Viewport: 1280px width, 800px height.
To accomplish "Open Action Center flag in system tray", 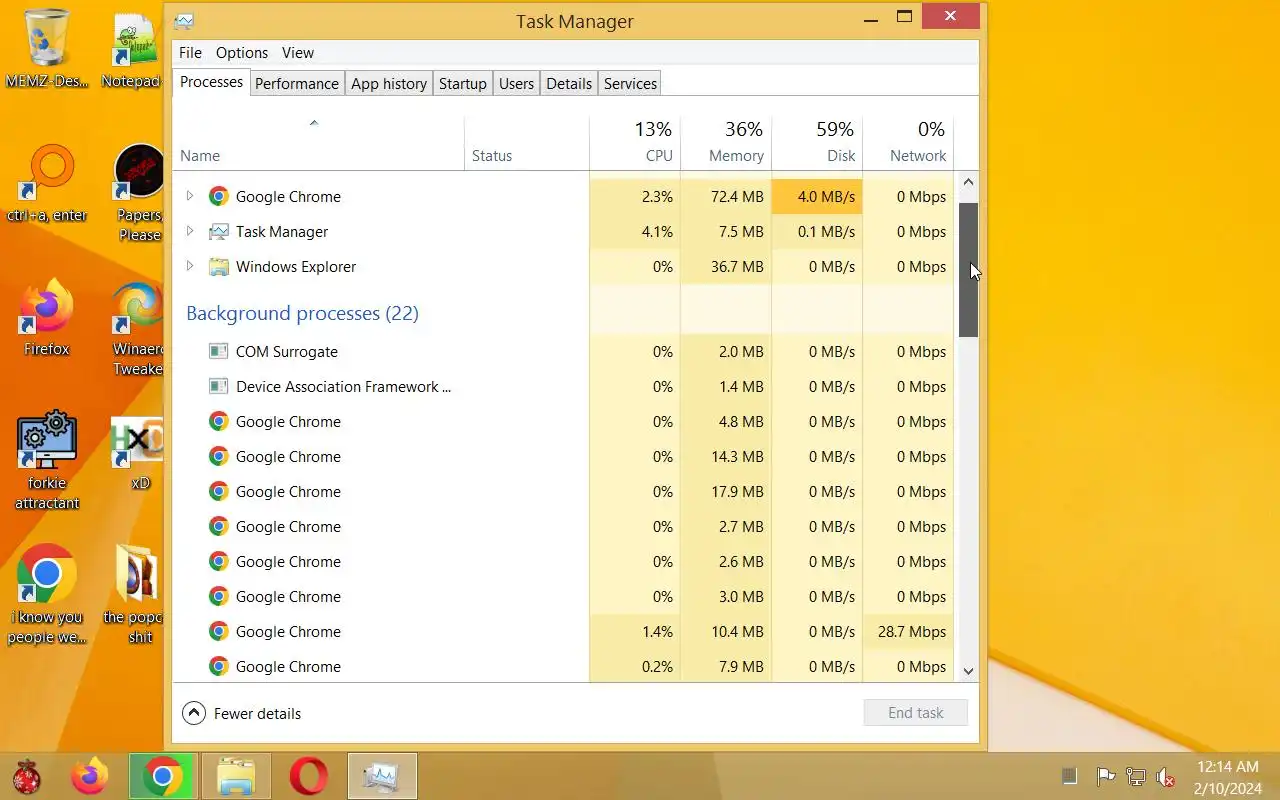I will coord(1106,777).
